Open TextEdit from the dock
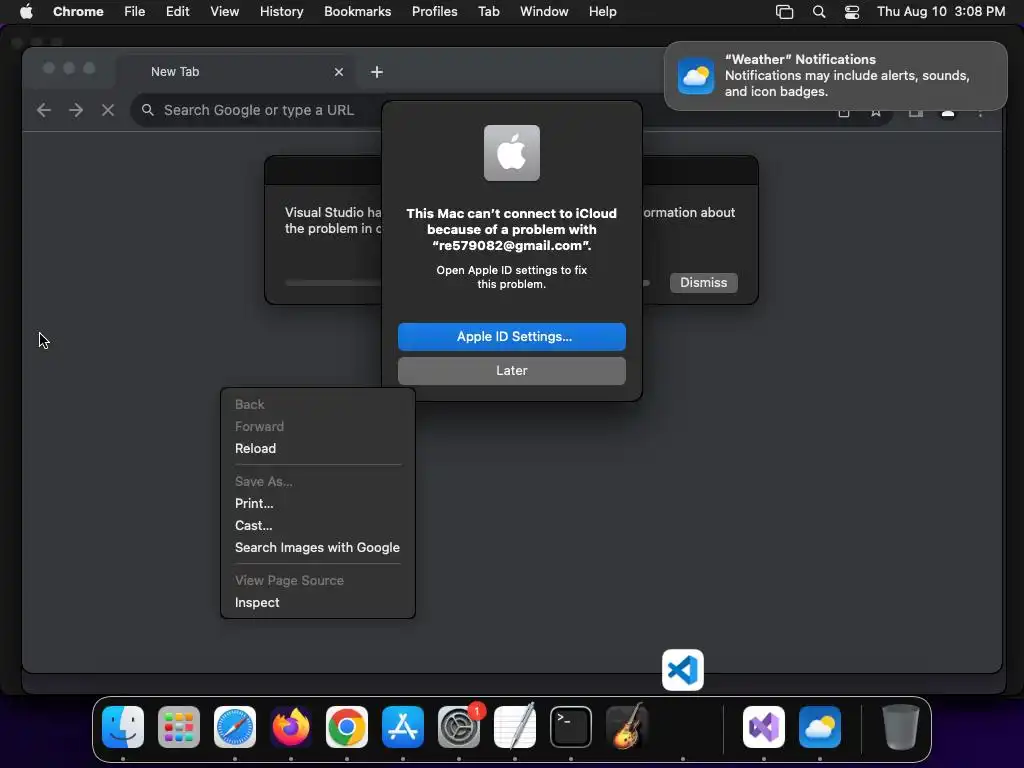The width and height of the screenshot is (1024, 768). point(515,727)
